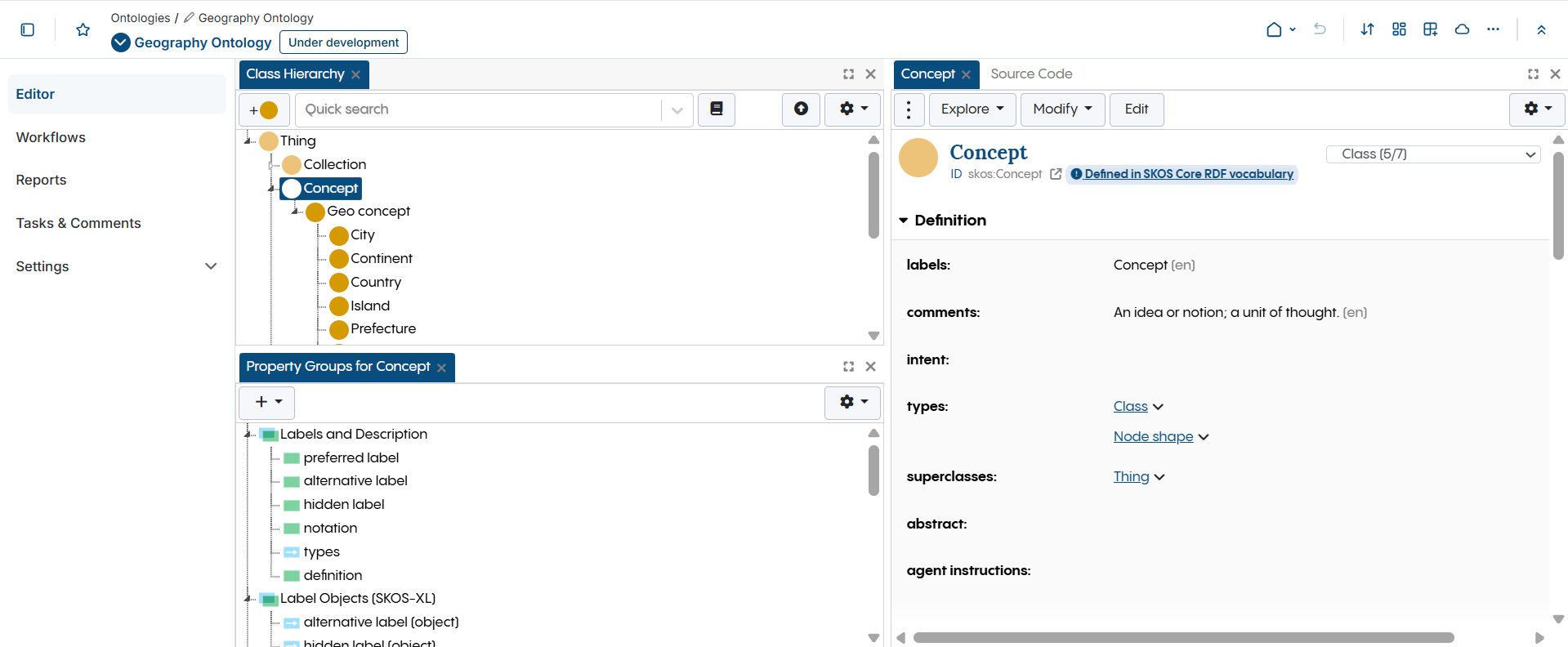Screen dimensions: 1568x647
Task: Open the Concept panel vertical dots menu
Action: point(909,109)
